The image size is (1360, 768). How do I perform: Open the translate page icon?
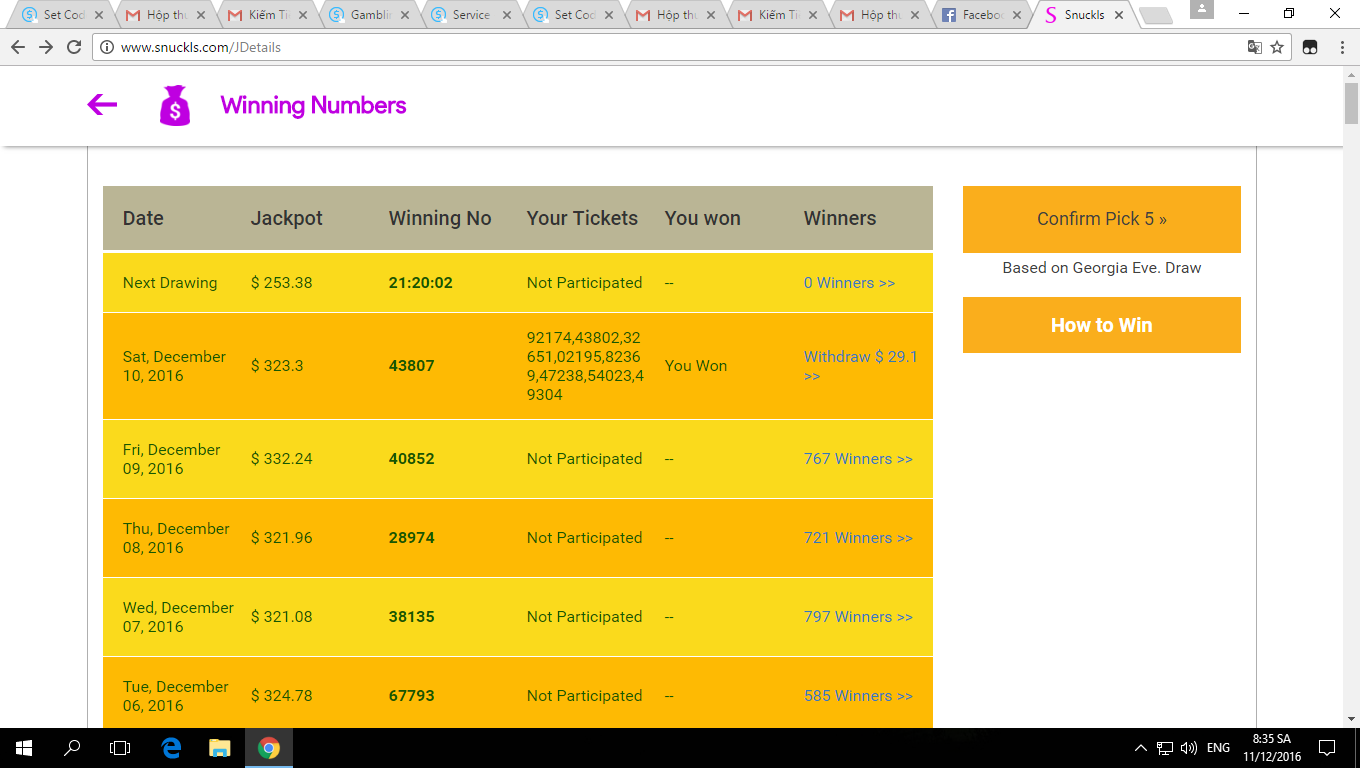[1254, 47]
